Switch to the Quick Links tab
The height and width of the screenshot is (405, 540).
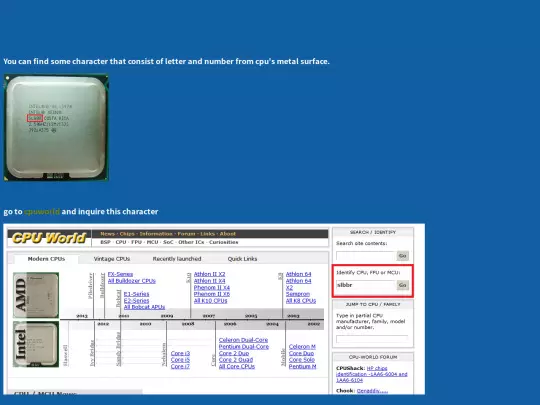click(242, 259)
